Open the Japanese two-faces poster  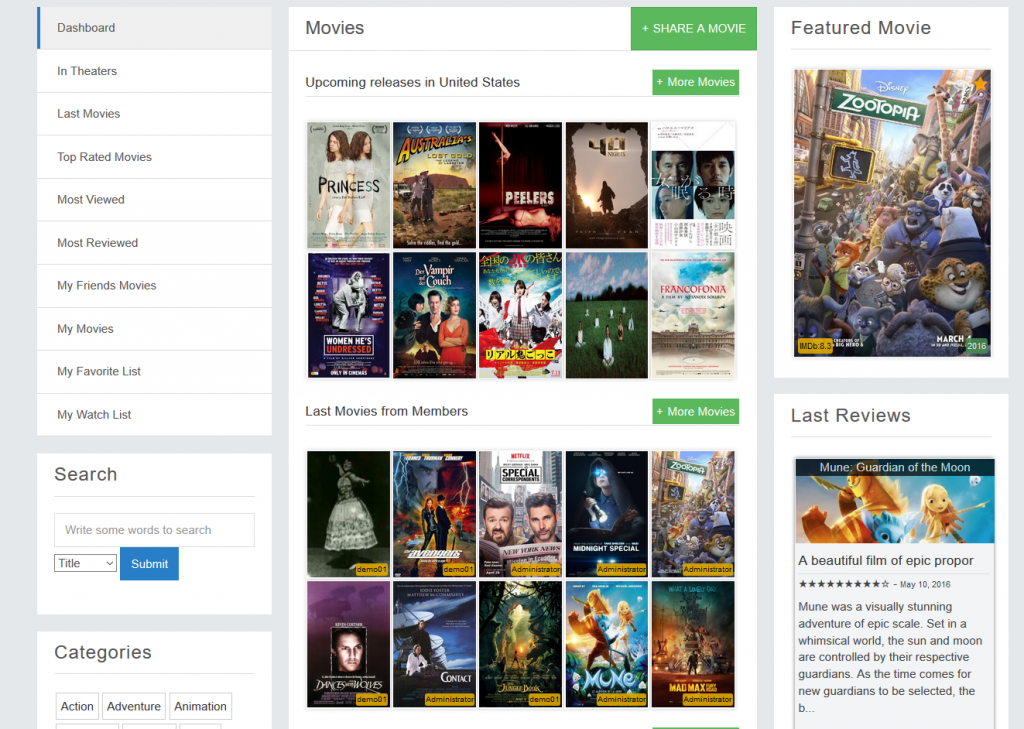tap(693, 185)
